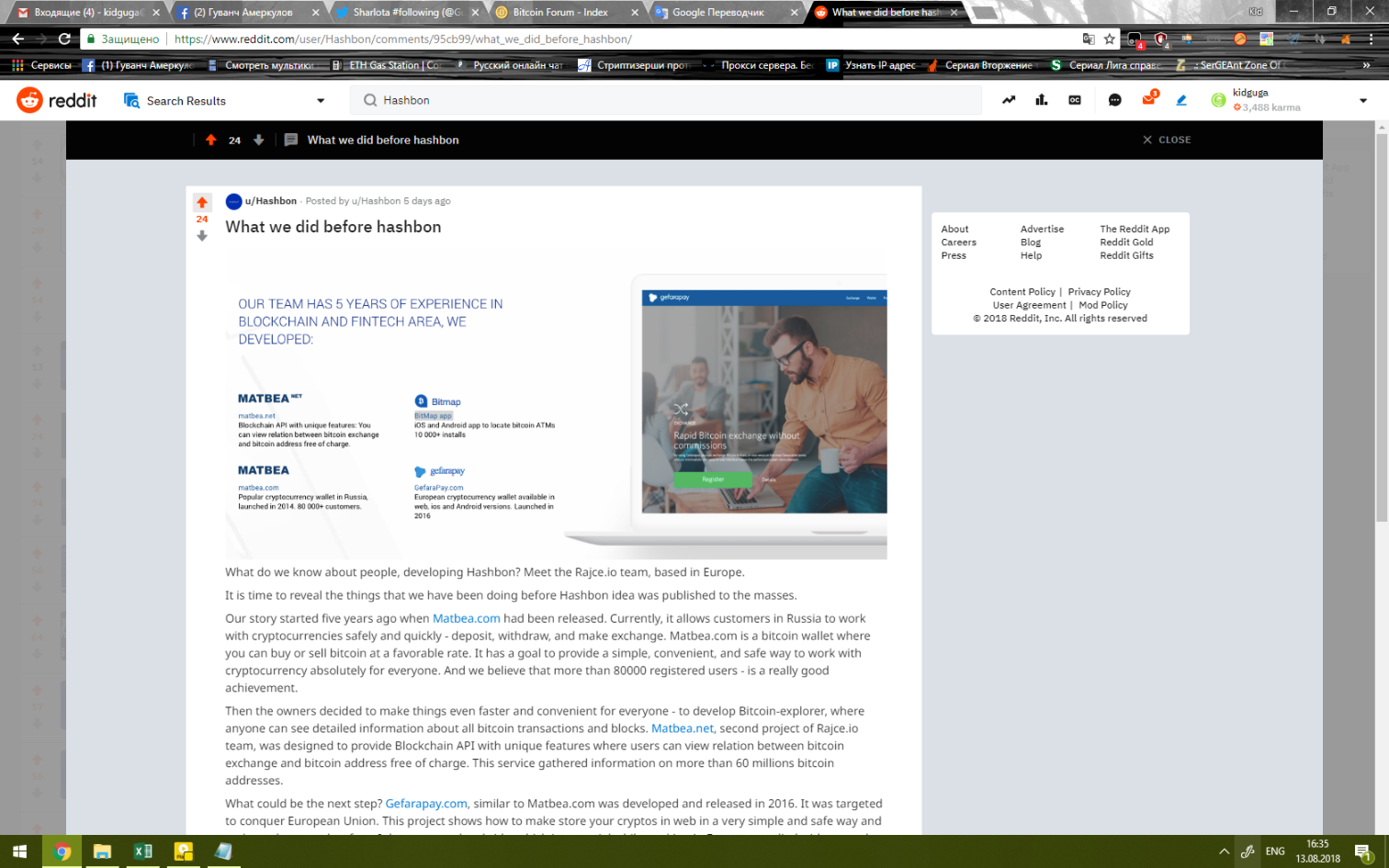
Task: Click the downvote arrow in the black header bar
Action: pos(259,140)
